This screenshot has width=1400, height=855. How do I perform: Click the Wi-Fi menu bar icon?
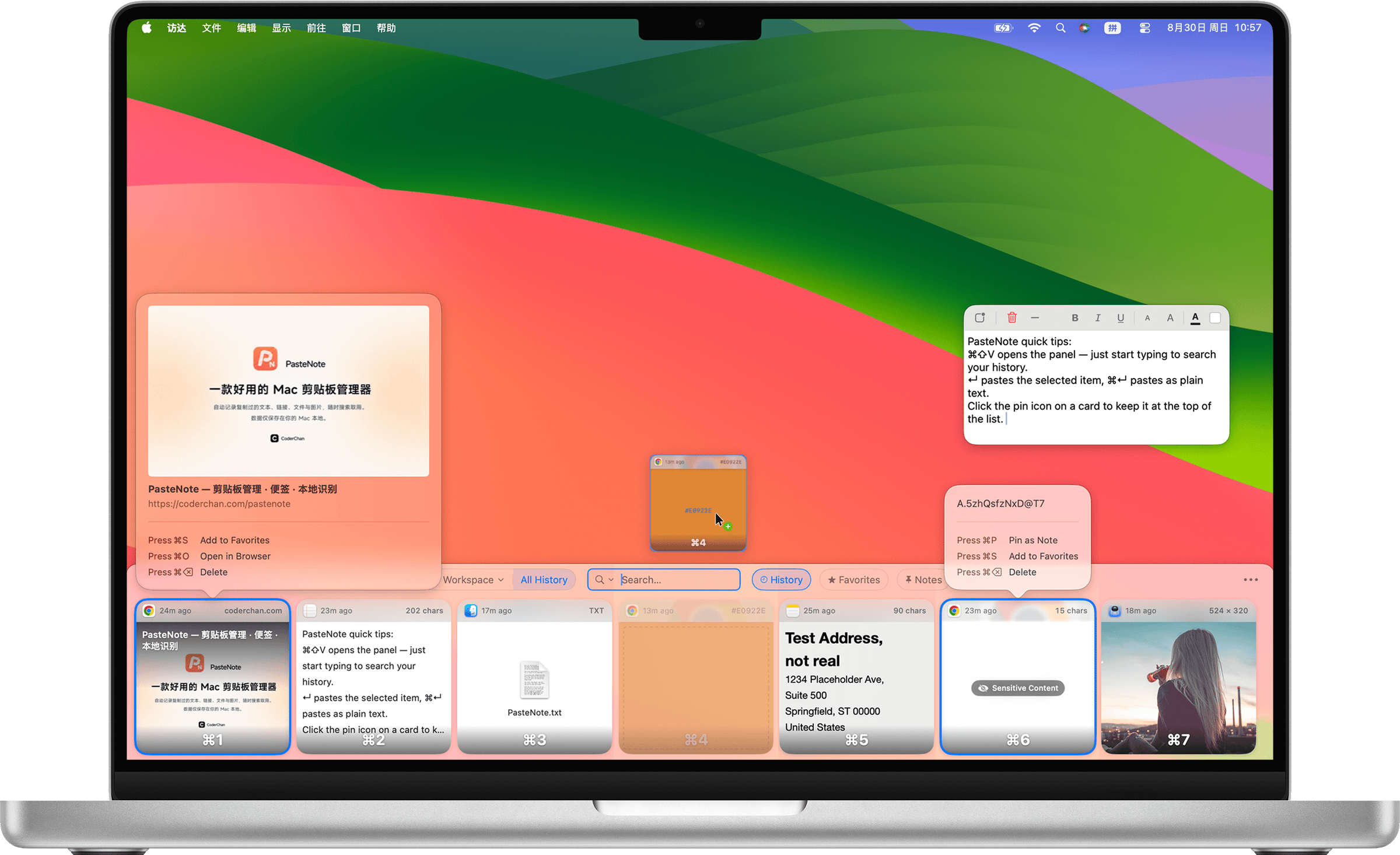click(x=1034, y=28)
